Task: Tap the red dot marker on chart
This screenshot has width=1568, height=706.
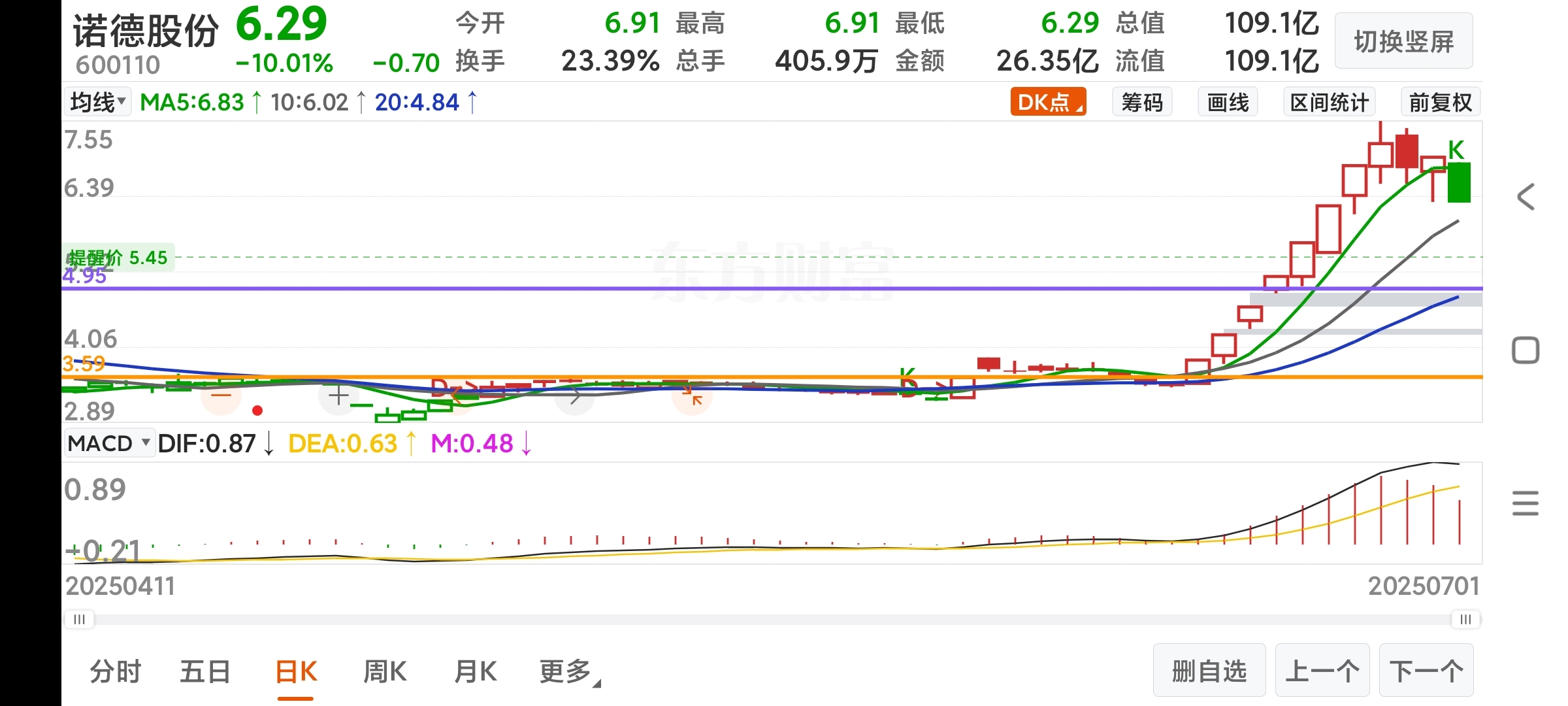Action: coord(257,411)
